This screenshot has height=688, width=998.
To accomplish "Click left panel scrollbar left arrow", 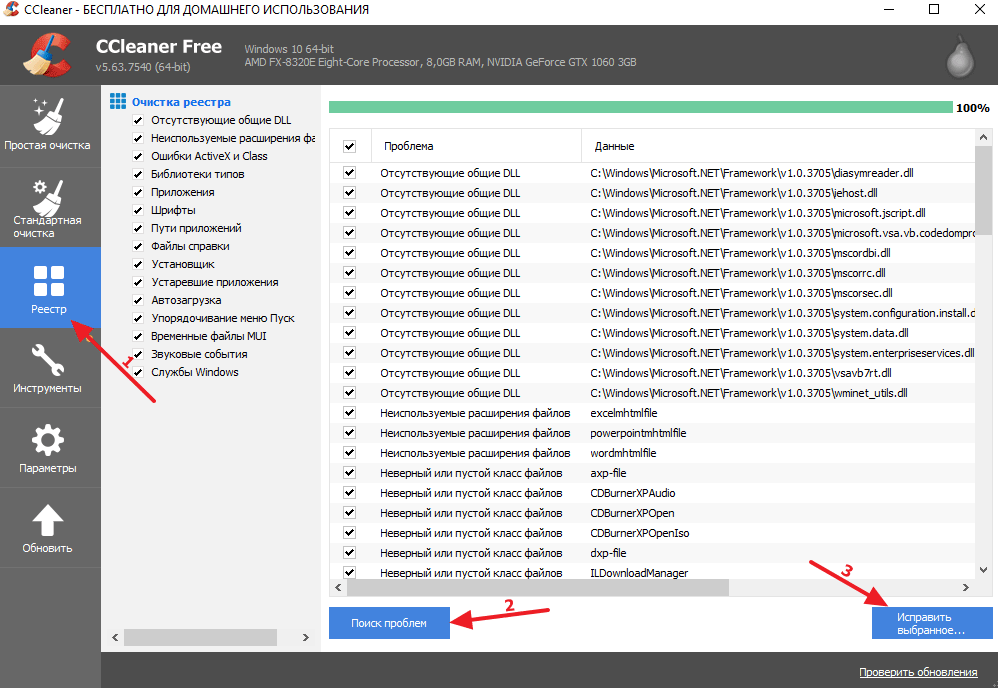I will pos(115,637).
